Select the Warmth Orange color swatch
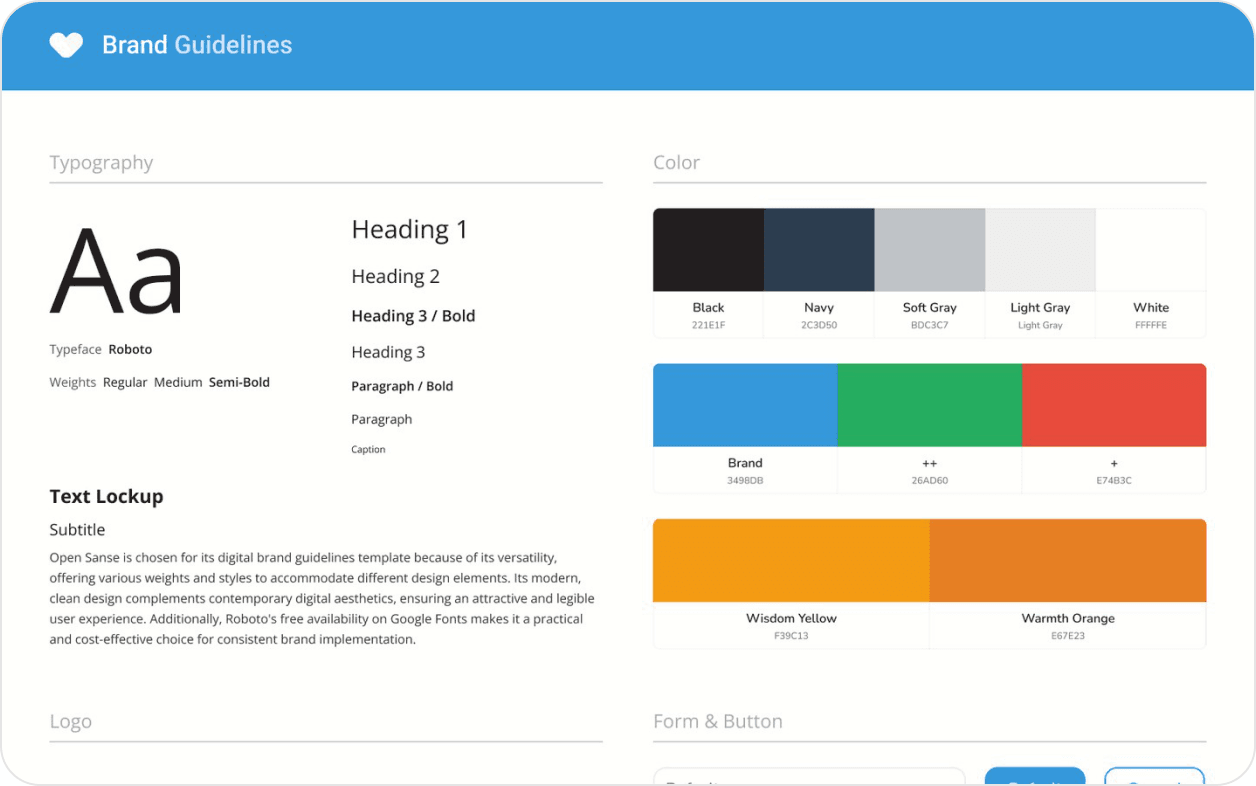 (x=1068, y=560)
